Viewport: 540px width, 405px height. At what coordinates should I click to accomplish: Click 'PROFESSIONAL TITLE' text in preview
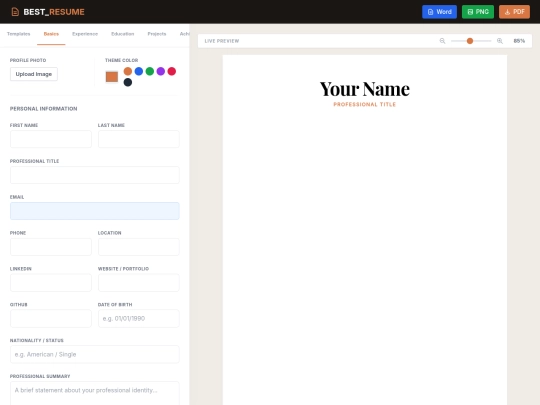click(x=365, y=104)
